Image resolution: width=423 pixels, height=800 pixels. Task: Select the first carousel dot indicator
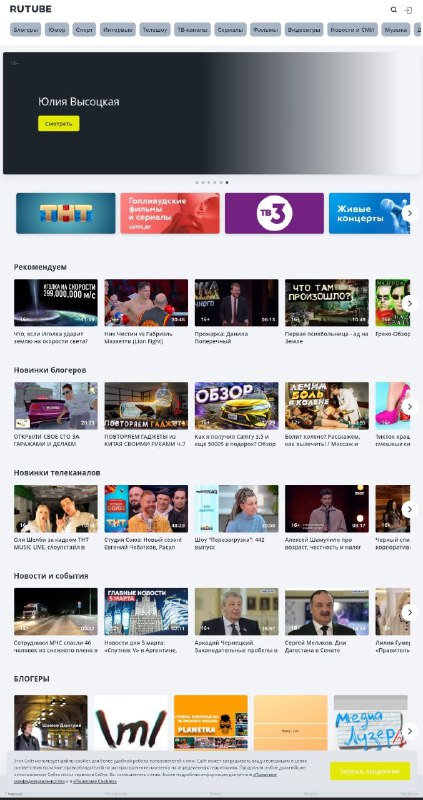pyautogui.click(x=196, y=182)
